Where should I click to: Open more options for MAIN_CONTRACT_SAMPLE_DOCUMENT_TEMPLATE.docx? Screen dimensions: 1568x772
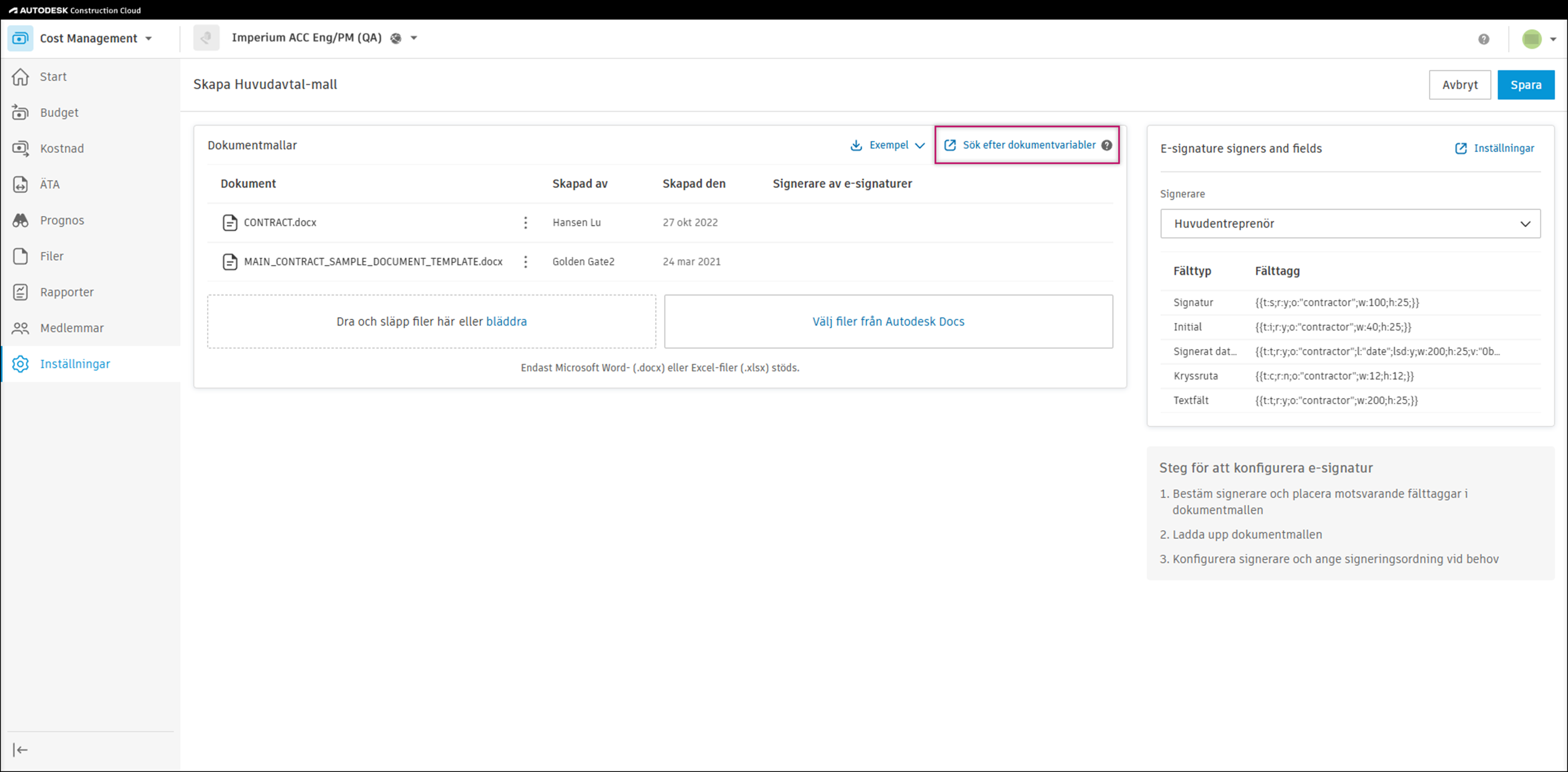(x=526, y=261)
